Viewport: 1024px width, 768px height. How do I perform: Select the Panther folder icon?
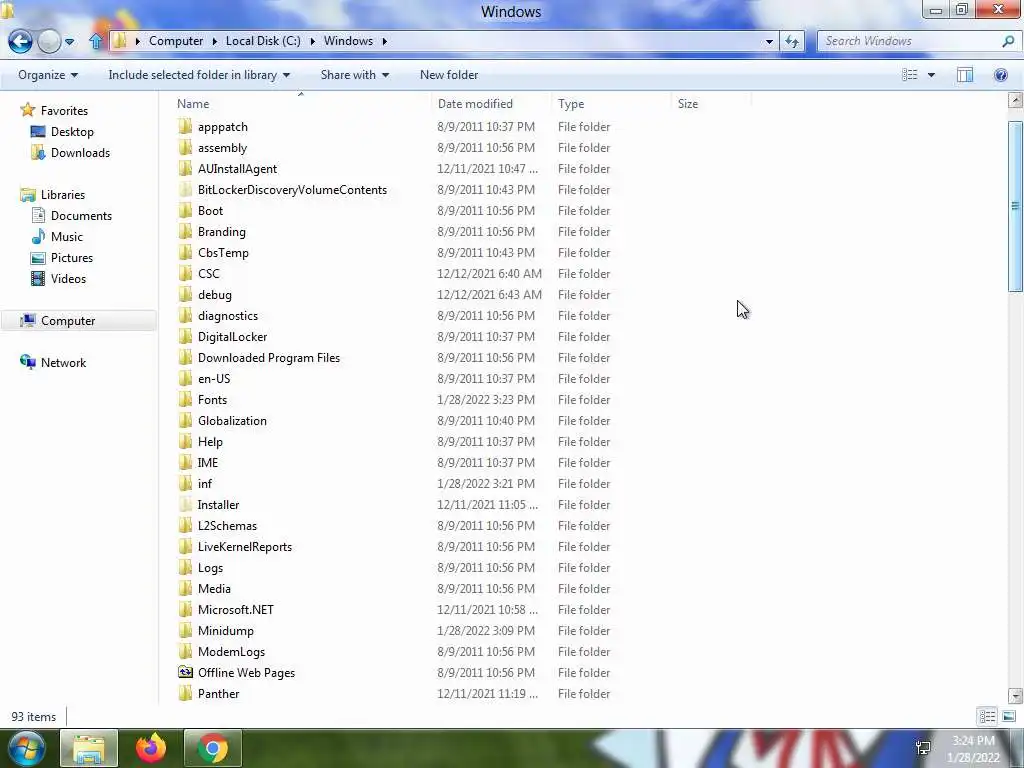click(x=185, y=693)
